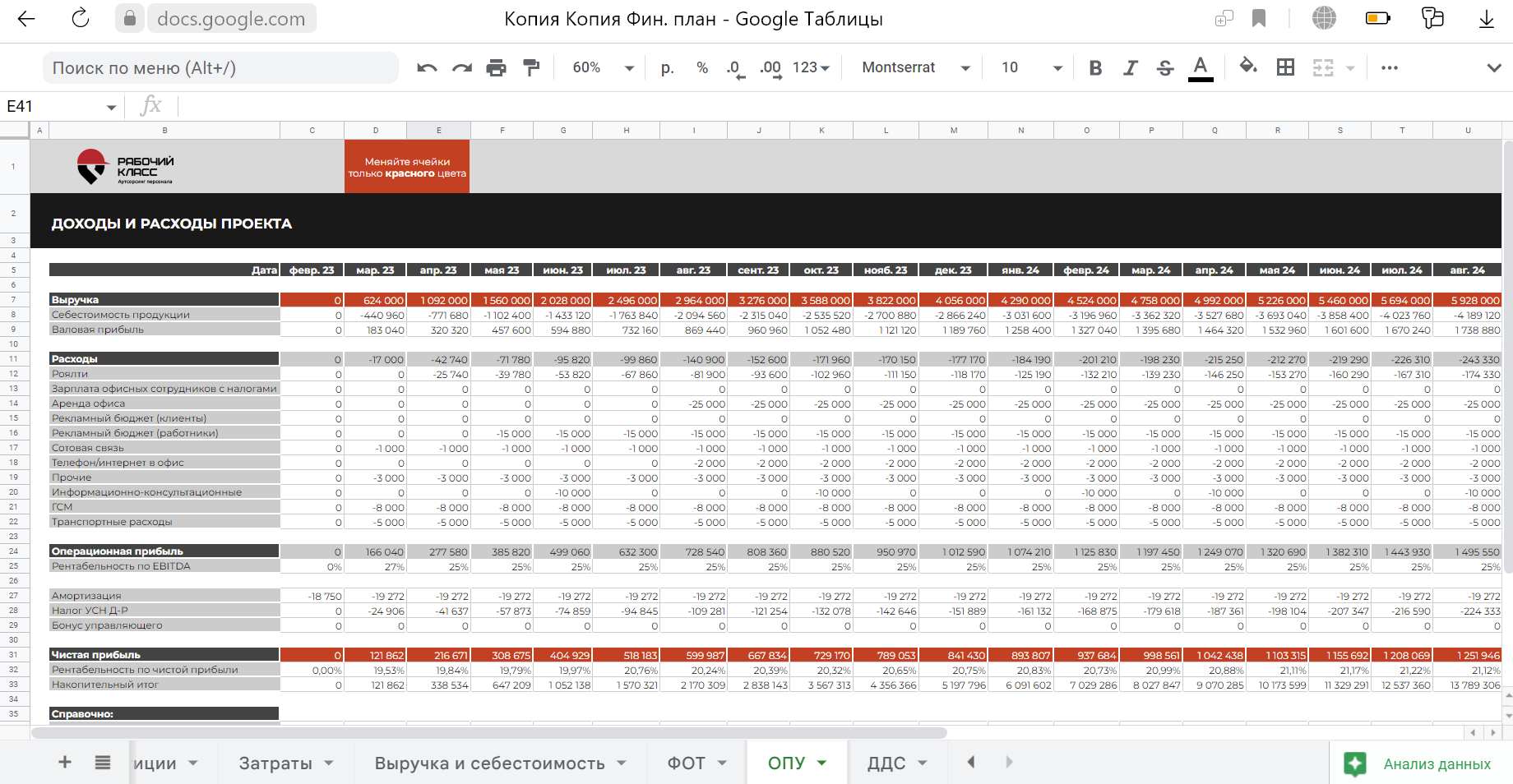Open the Montserrat font dropdown

click(916, 68)
